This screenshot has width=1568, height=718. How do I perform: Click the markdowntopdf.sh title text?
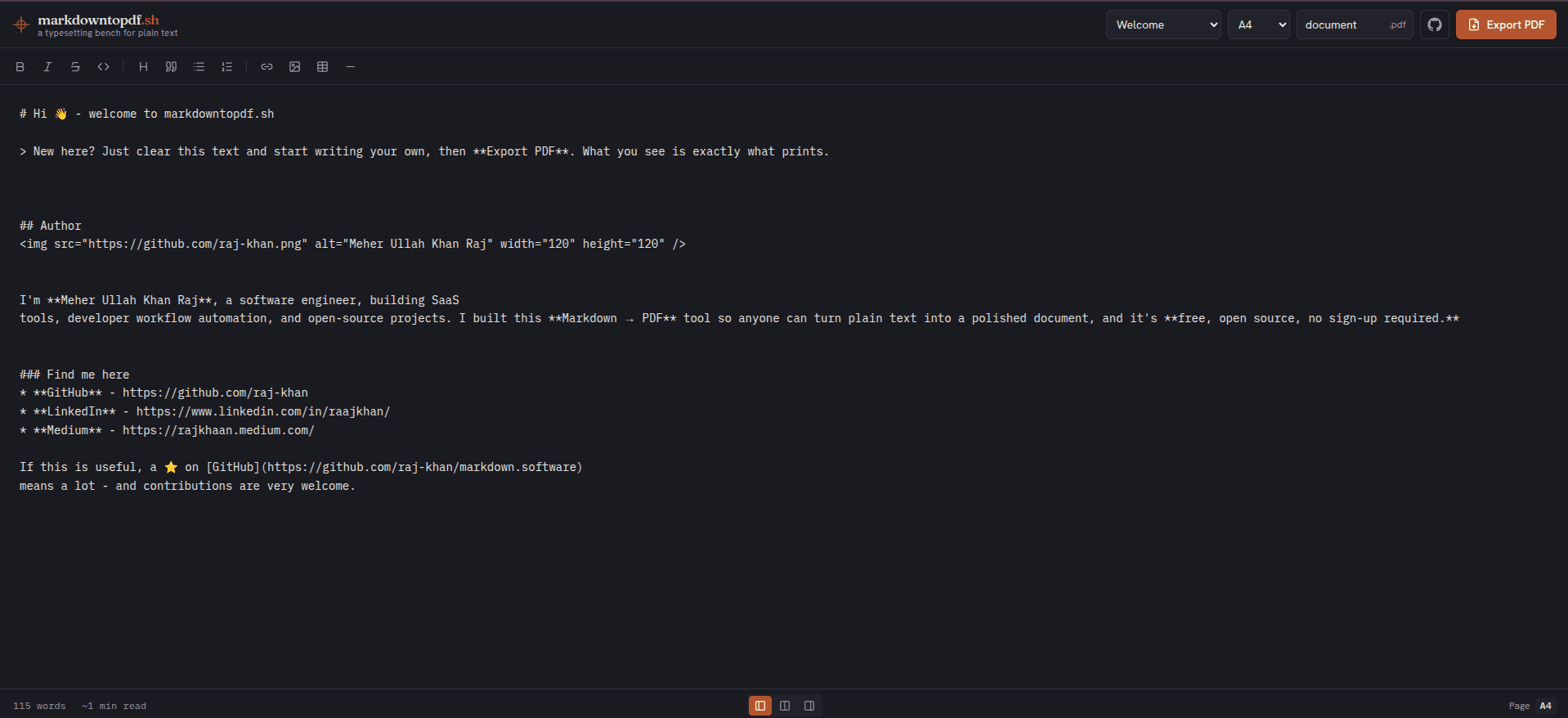(98, 20)
